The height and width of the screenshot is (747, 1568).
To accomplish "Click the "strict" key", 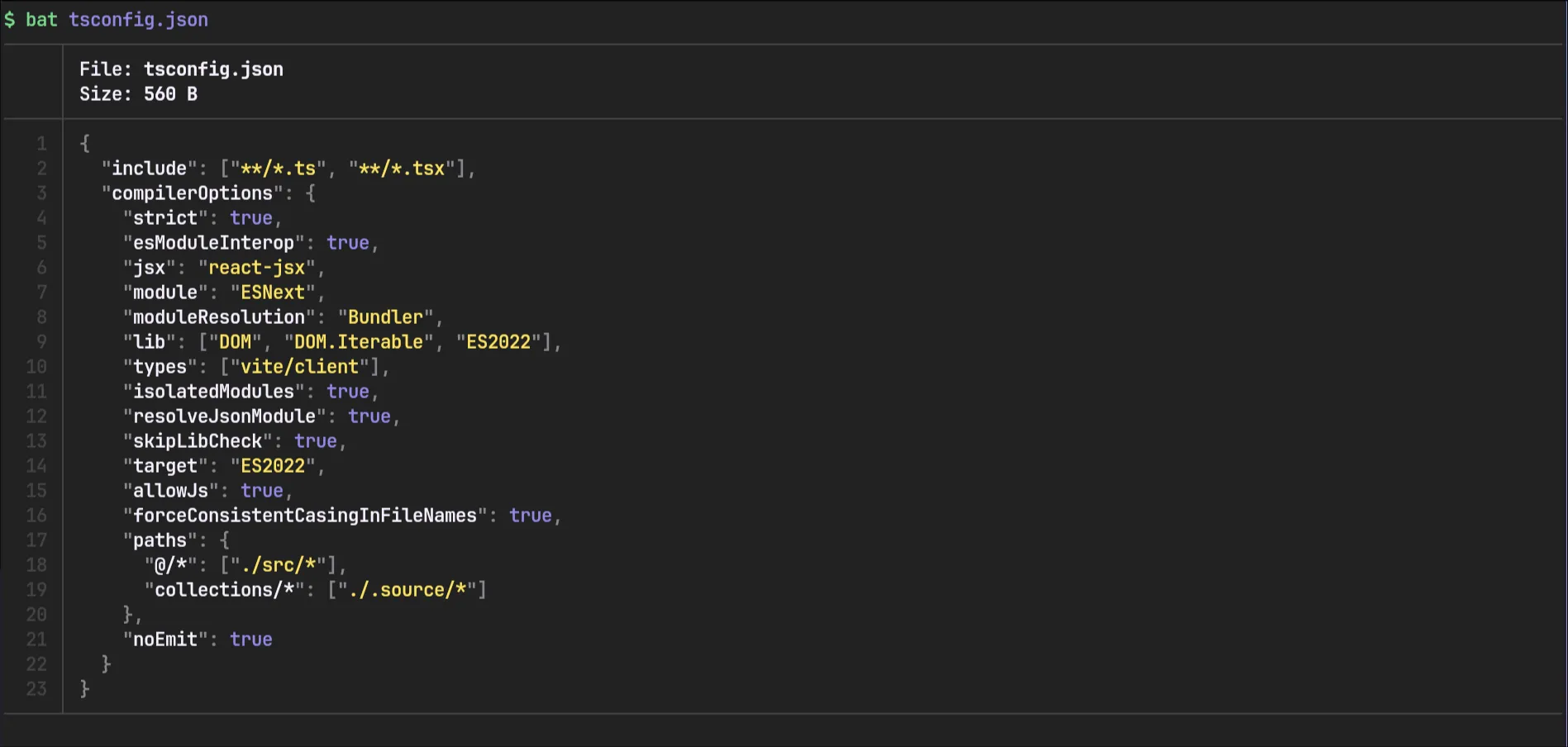I will point(165,218).
